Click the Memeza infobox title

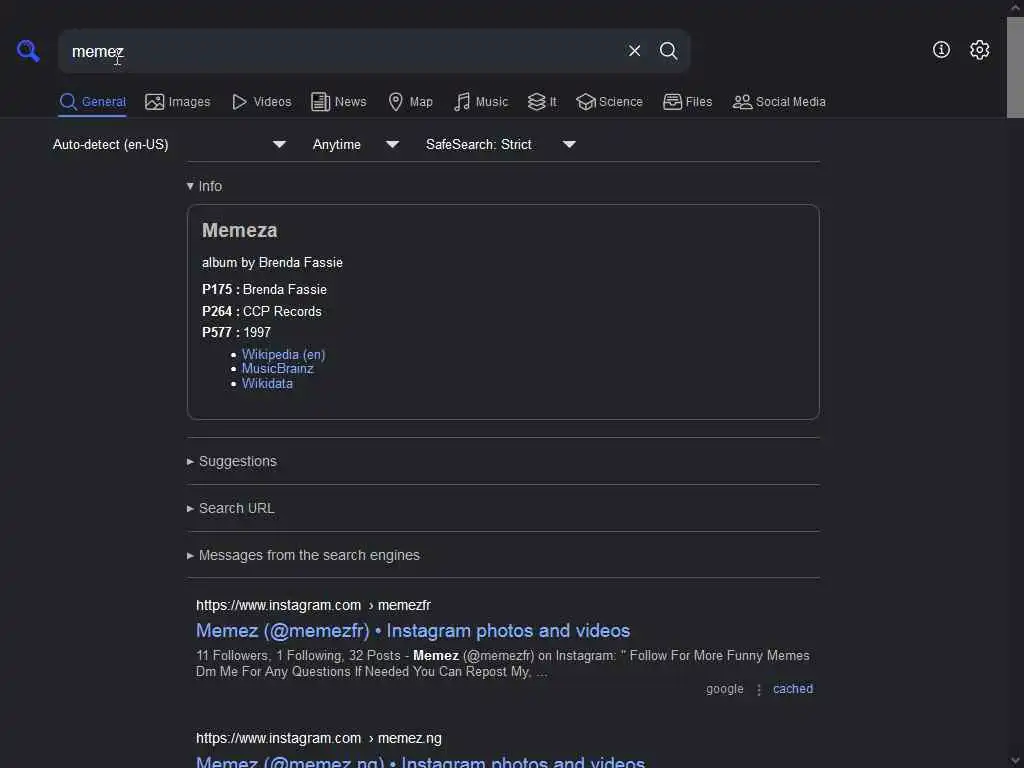coord(240,231)
